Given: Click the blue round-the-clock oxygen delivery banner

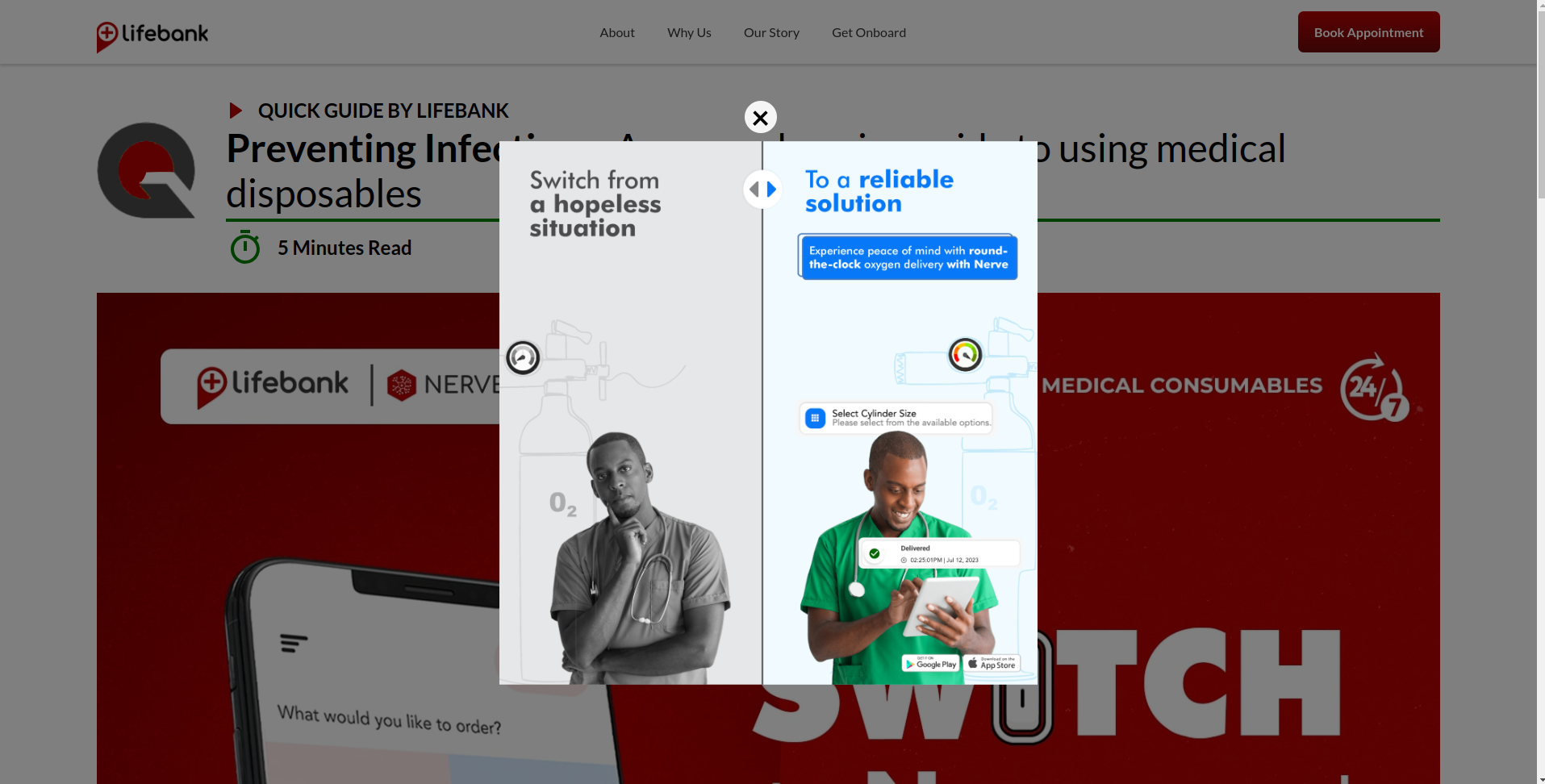Looking at the screenshot, I should click(908, 257).
